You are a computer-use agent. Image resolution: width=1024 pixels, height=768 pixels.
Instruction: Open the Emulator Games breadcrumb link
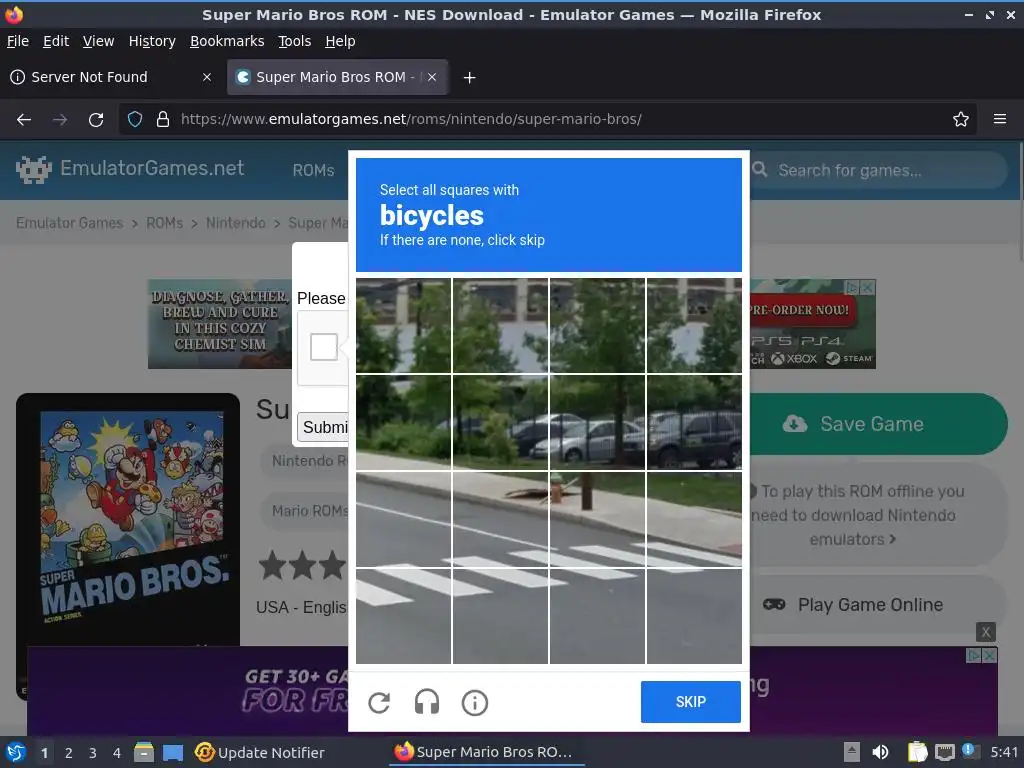click(x=69, y=223)
